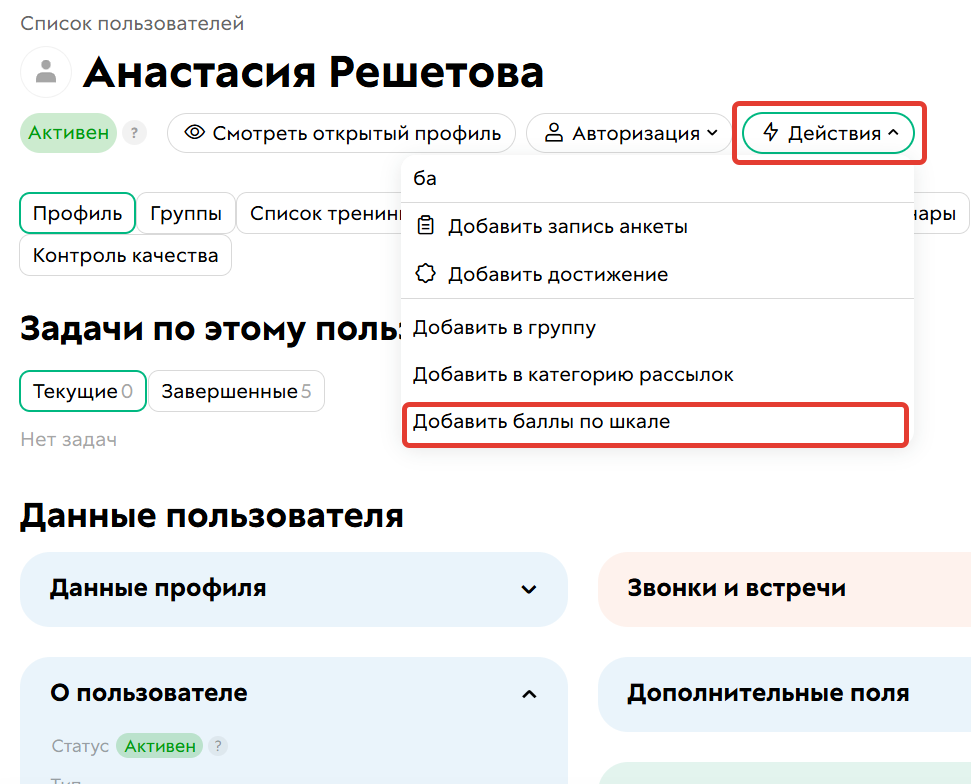971x784 pixels.
Task: Switch to completed tasks with Завершенные 5
Action: point(236,391)
